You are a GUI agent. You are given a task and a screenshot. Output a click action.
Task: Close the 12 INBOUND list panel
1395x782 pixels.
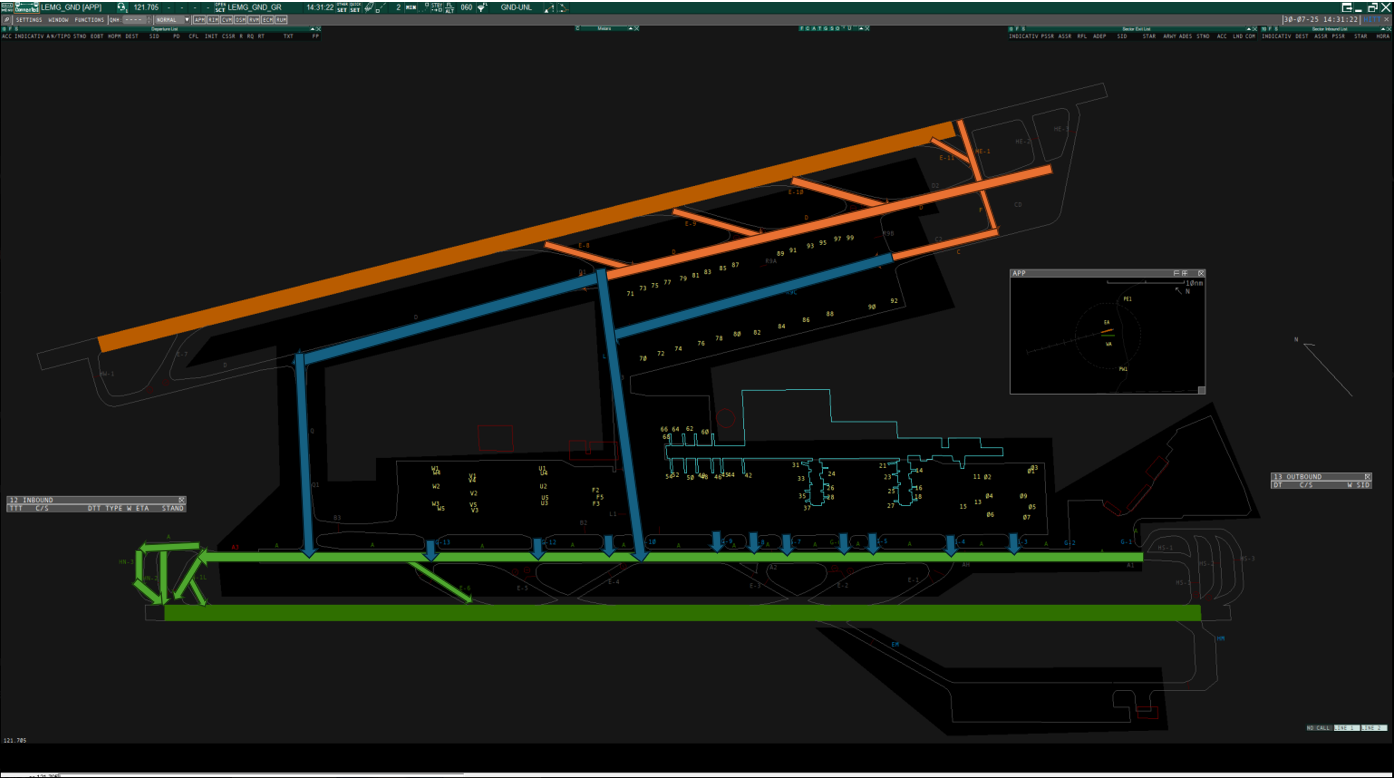coord(181,500)
